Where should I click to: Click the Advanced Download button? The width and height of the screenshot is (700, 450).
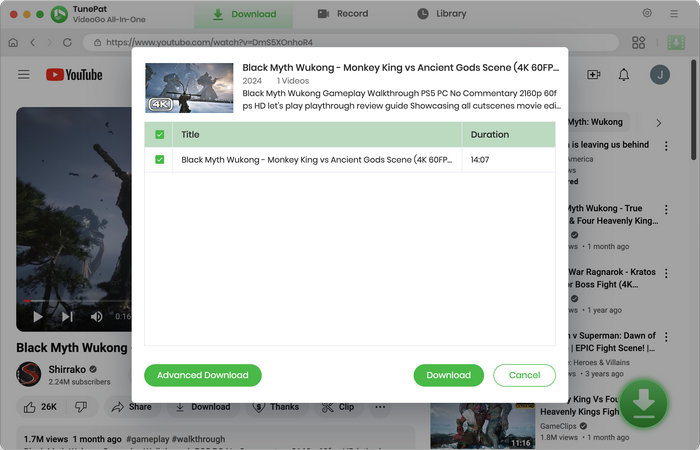(x=203, y=375)
